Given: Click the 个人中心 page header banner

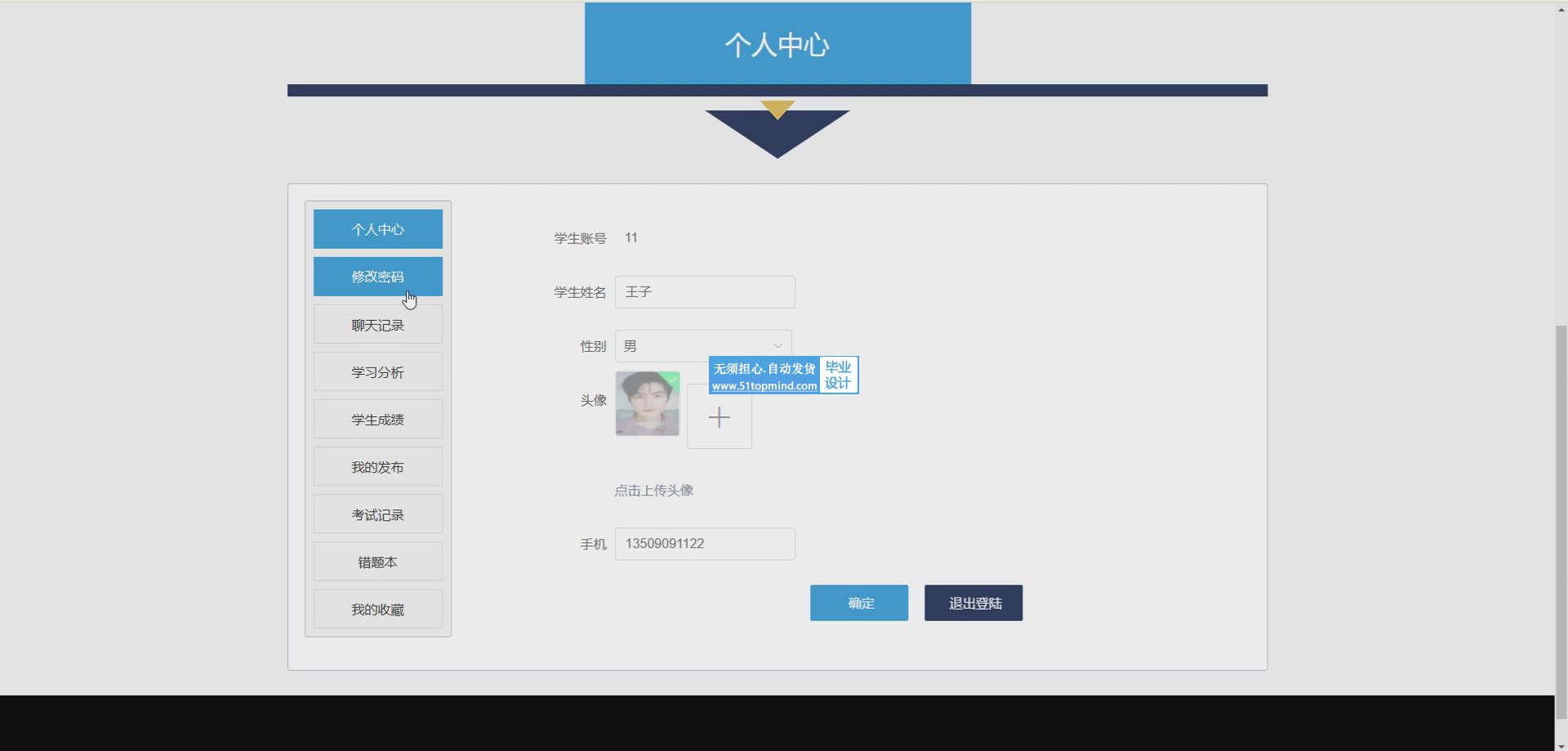Looking at the screenshot, I should tap(777, 44).
